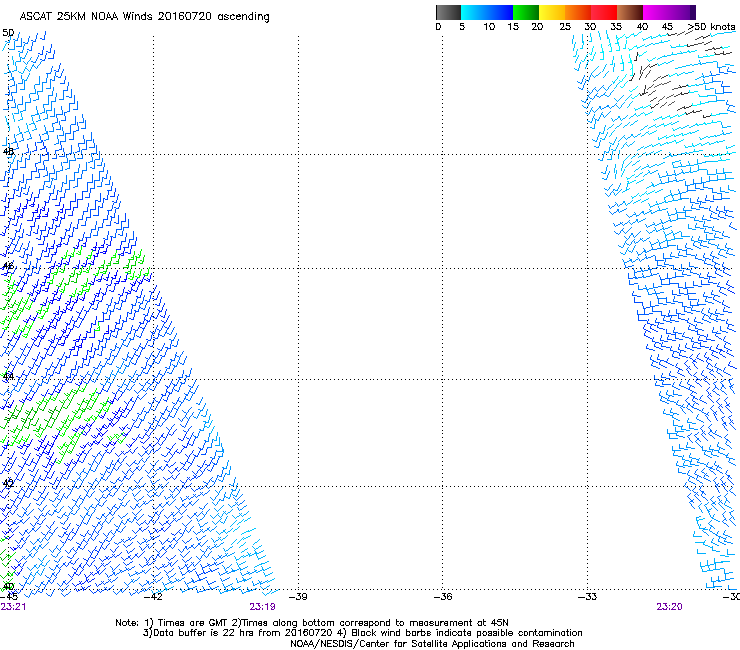Click the legend label '25'
740x650 pixels.
tap(565, 27)
